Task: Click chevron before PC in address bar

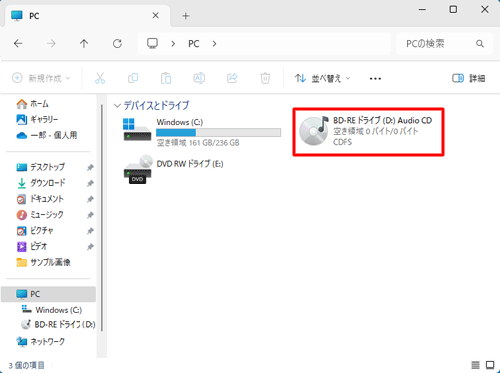Action: pyautogui.click(x=173, y=44)
